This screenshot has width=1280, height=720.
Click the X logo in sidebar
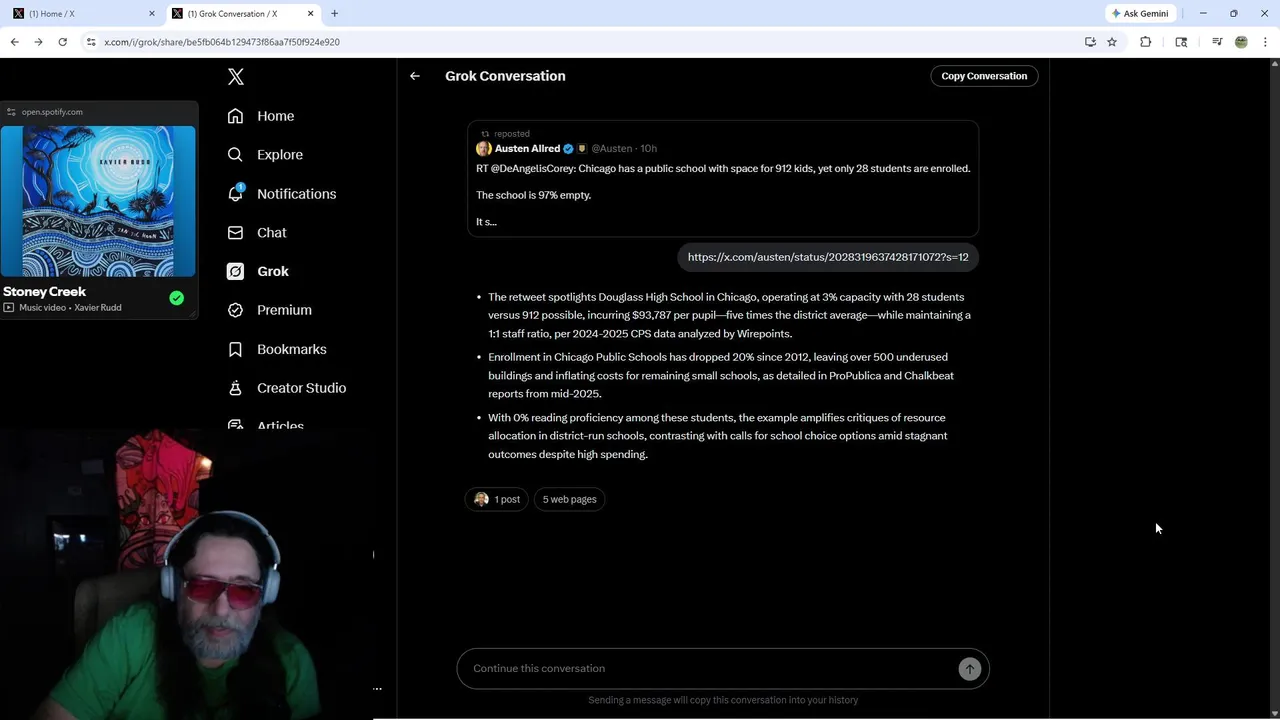pyautogui.click(x=236, y=77)
